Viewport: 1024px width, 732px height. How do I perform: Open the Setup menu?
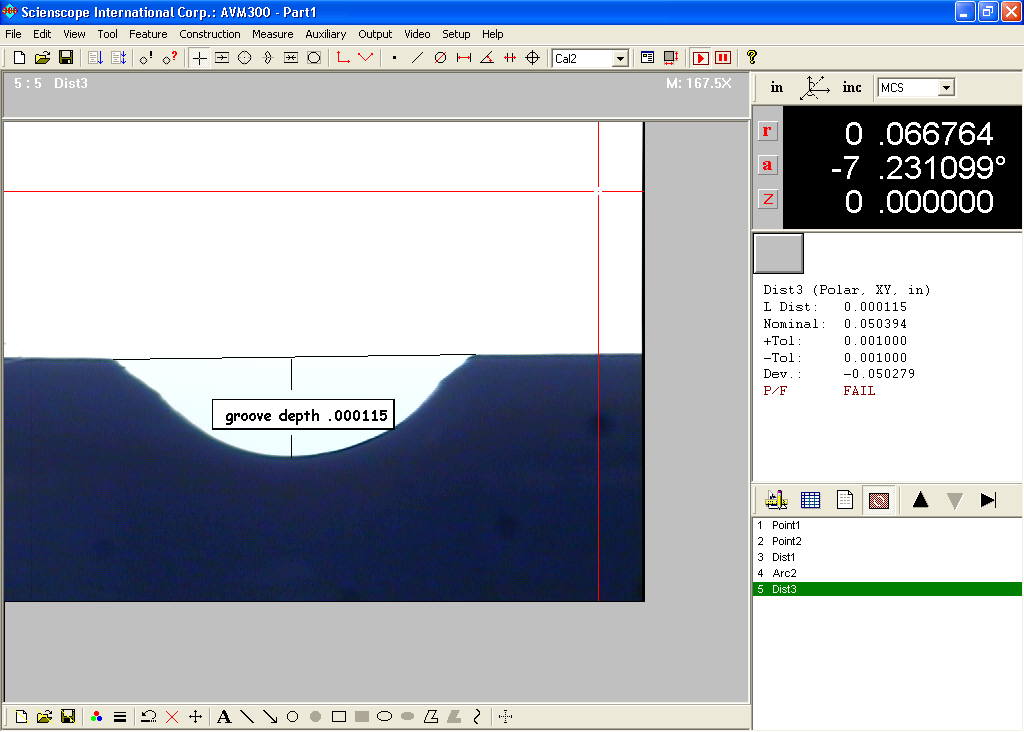click(456, 34)
